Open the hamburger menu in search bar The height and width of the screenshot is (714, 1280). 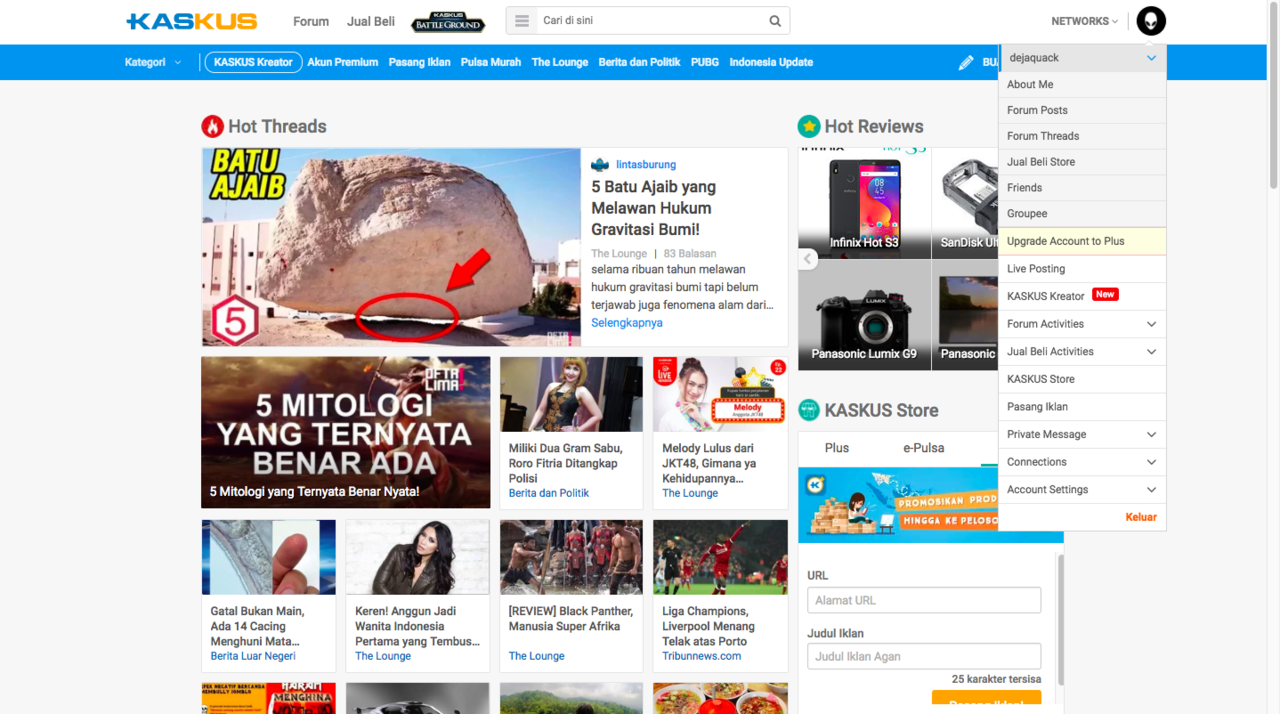coord(521,21)
